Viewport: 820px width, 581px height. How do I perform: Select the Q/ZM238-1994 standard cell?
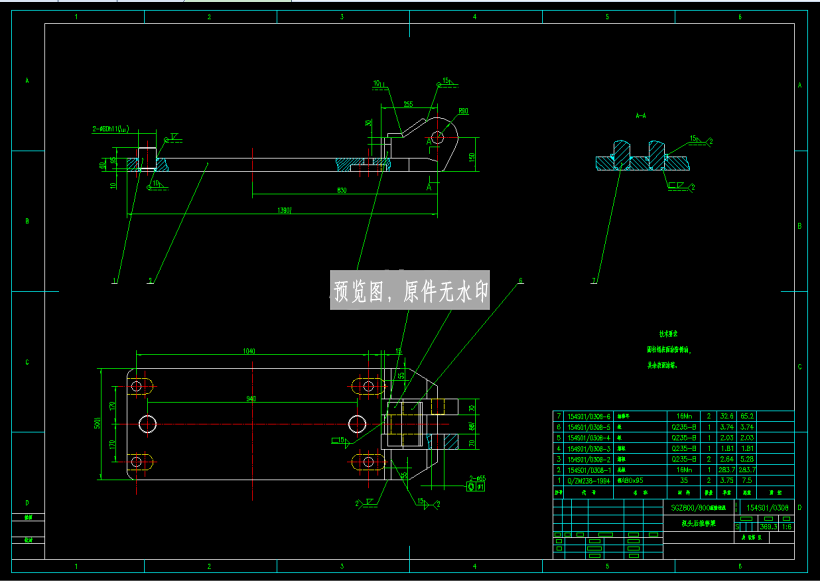pos(589,480)
